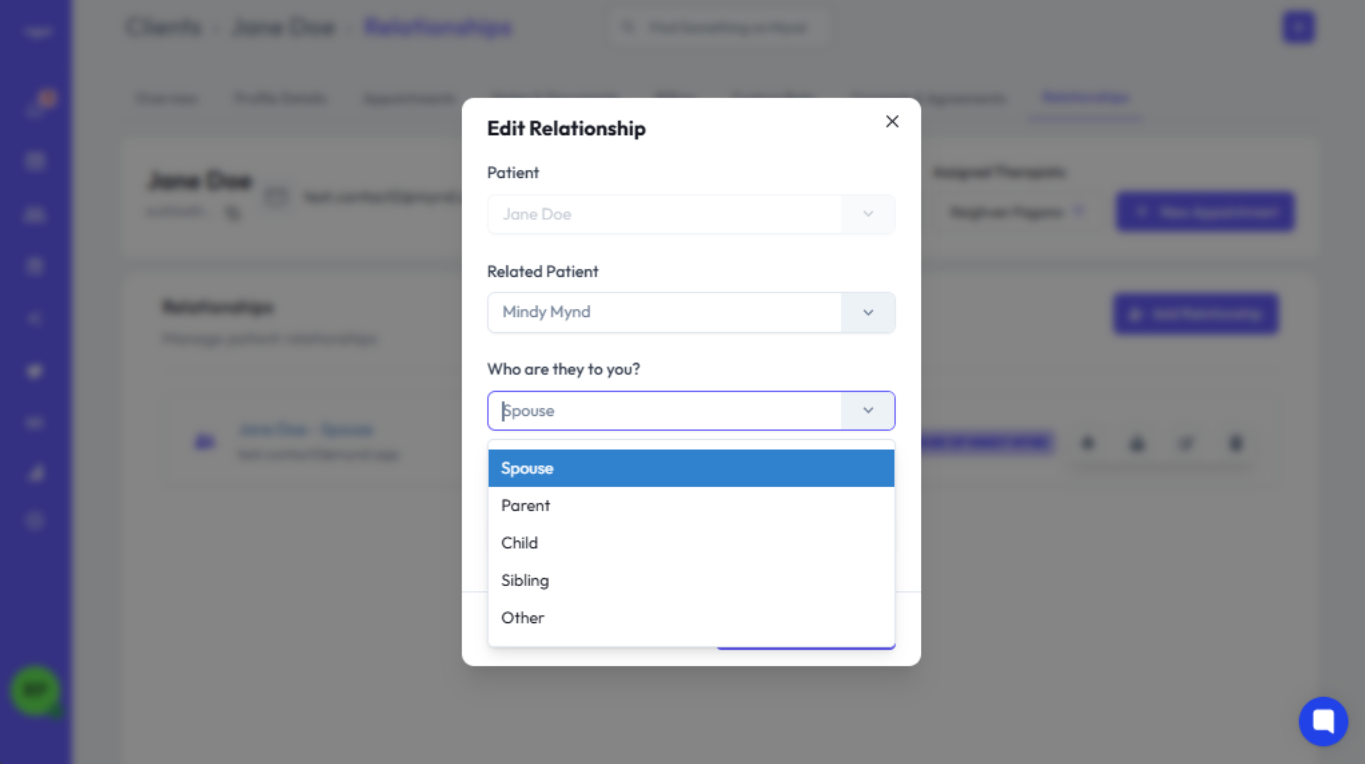Pick Child from the dropdown list

[x=690, y=543]
